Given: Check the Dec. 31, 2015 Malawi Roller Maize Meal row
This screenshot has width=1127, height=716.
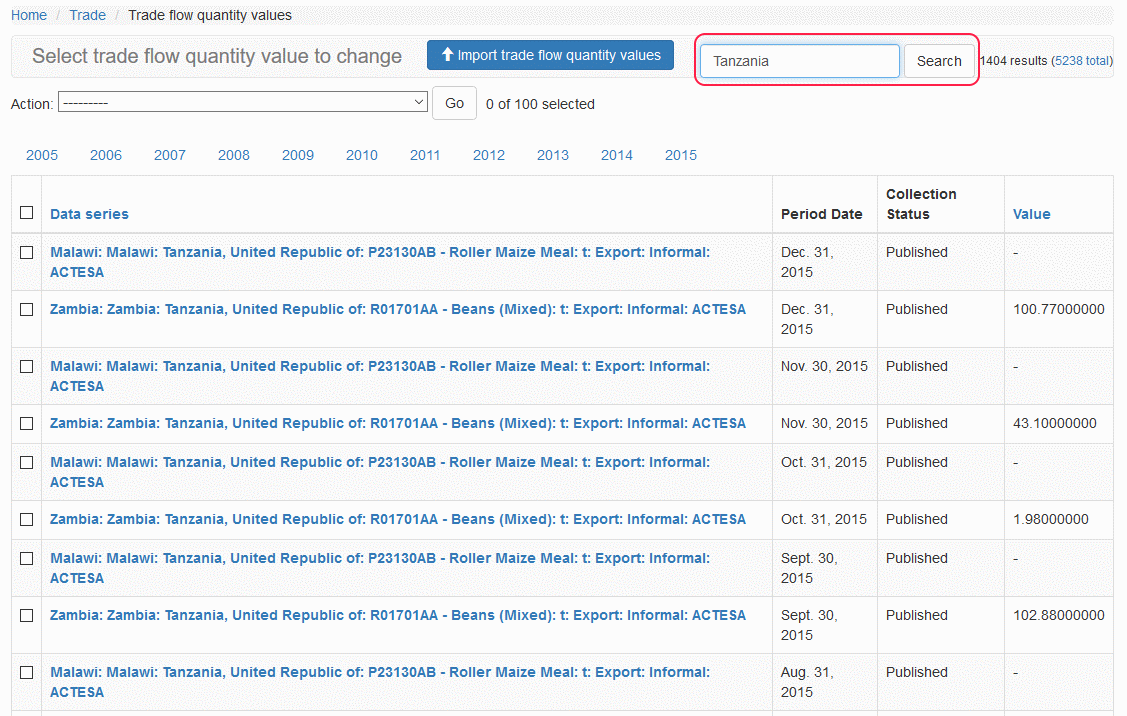Looking at the screenshot, I should click(x=27, y=253).
